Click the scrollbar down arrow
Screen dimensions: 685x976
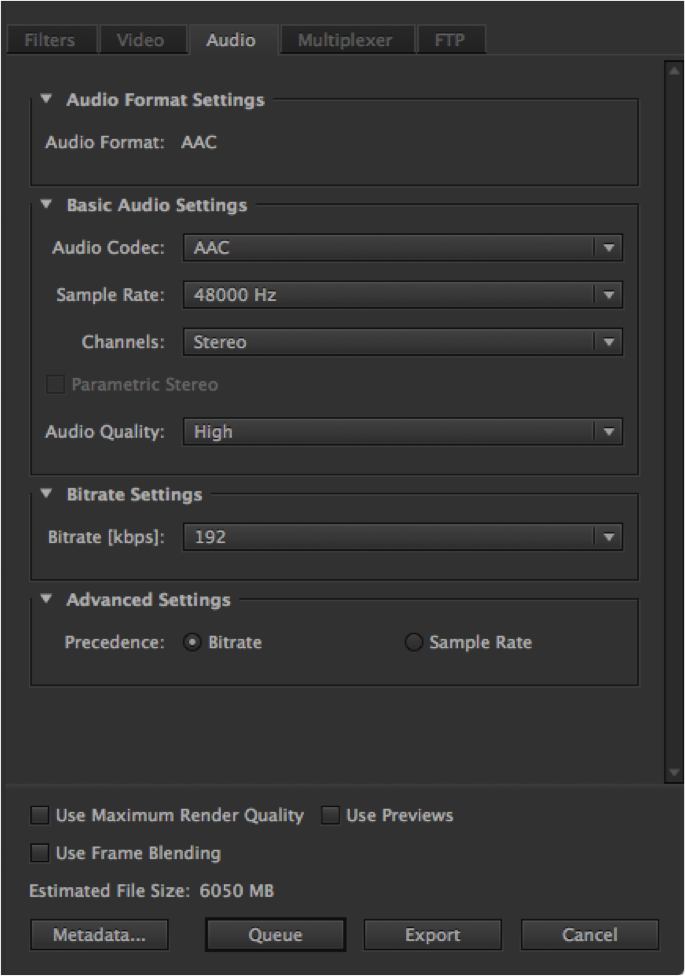pyautogui.click(x=673, y=772)
